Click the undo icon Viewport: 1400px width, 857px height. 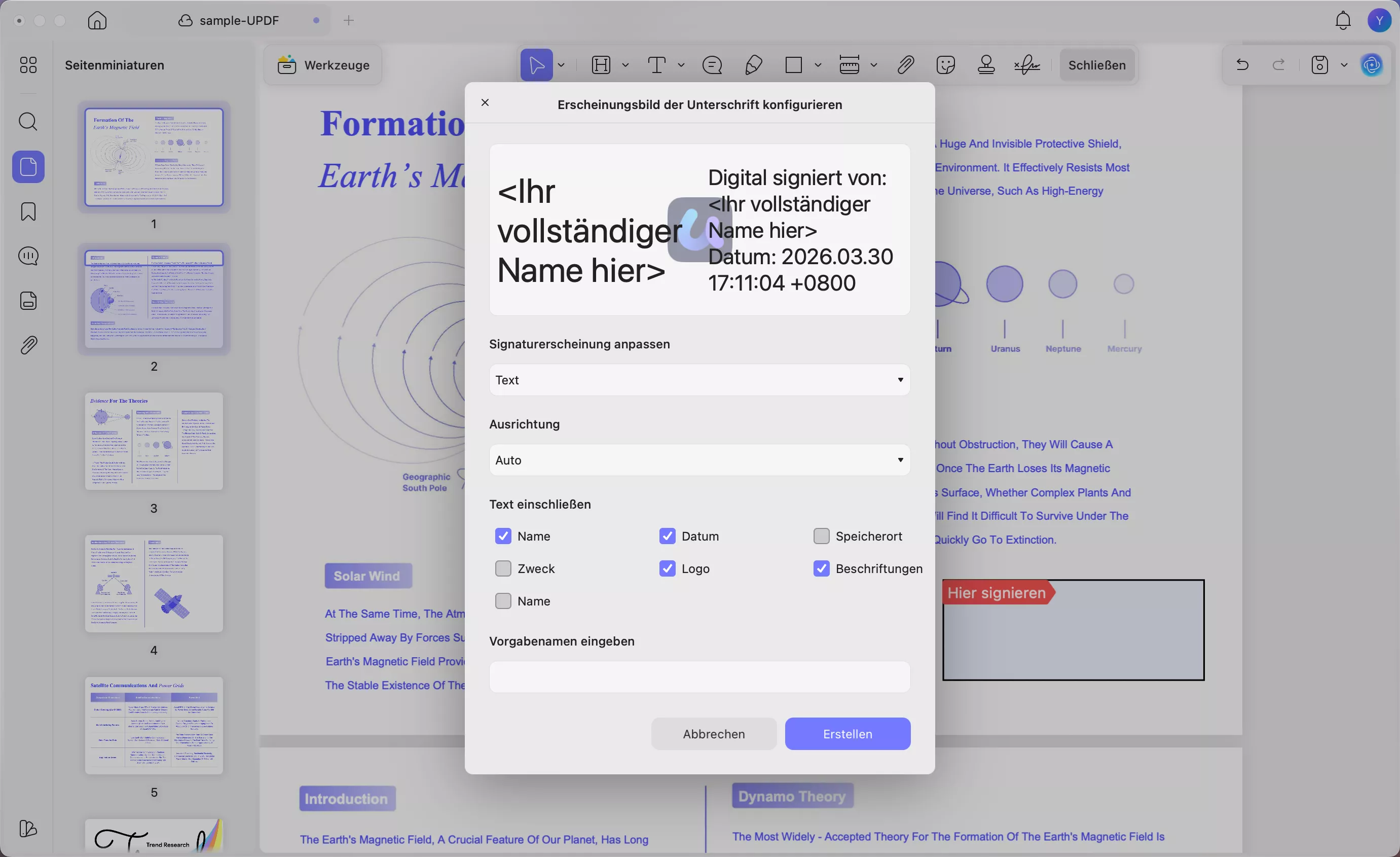click(x=1242, y=65)
